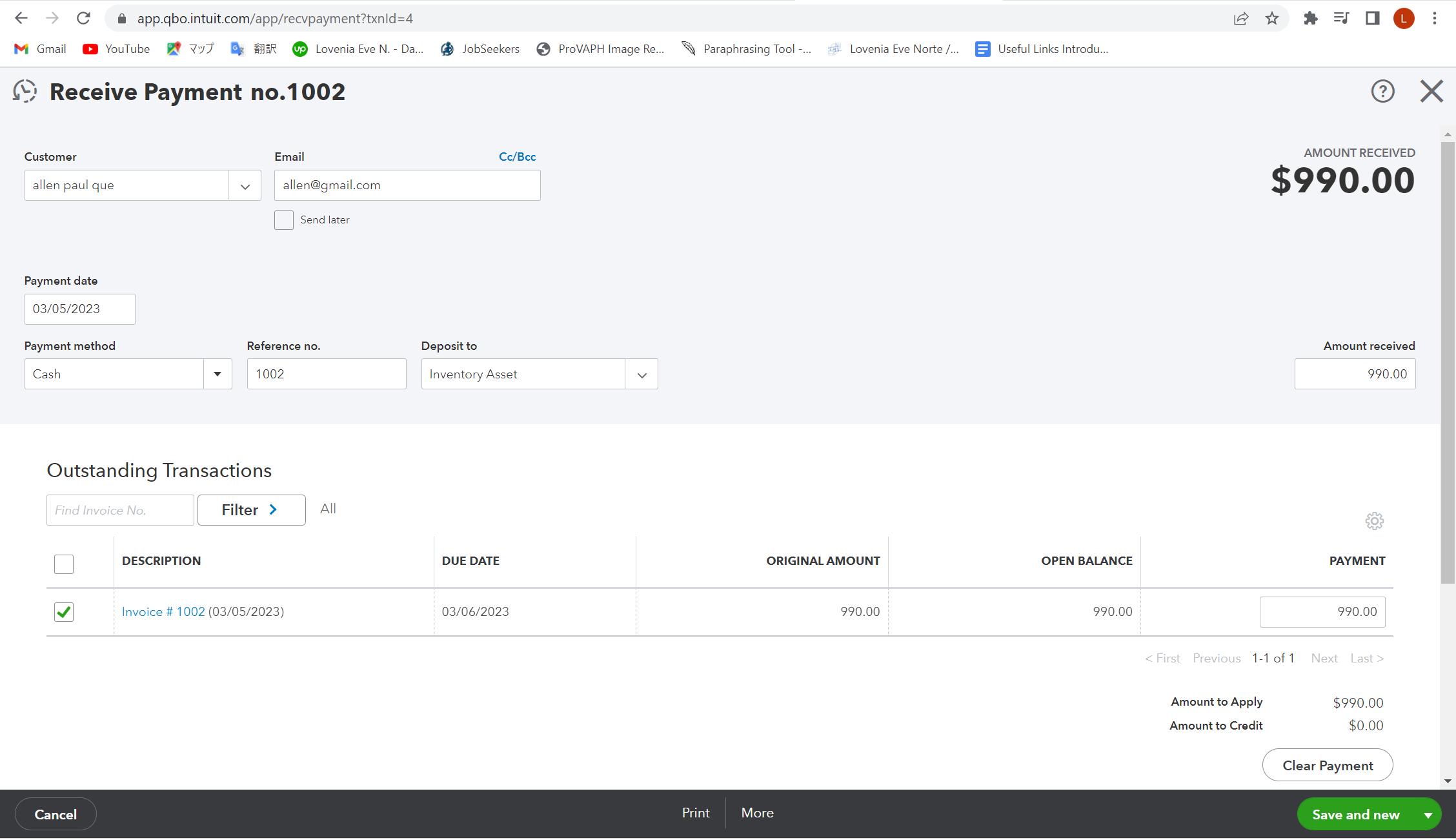Viewport: 1456px width, 840px height.
Task: Open the Invoice # 1002 link
Action: [x=163, y=611]
